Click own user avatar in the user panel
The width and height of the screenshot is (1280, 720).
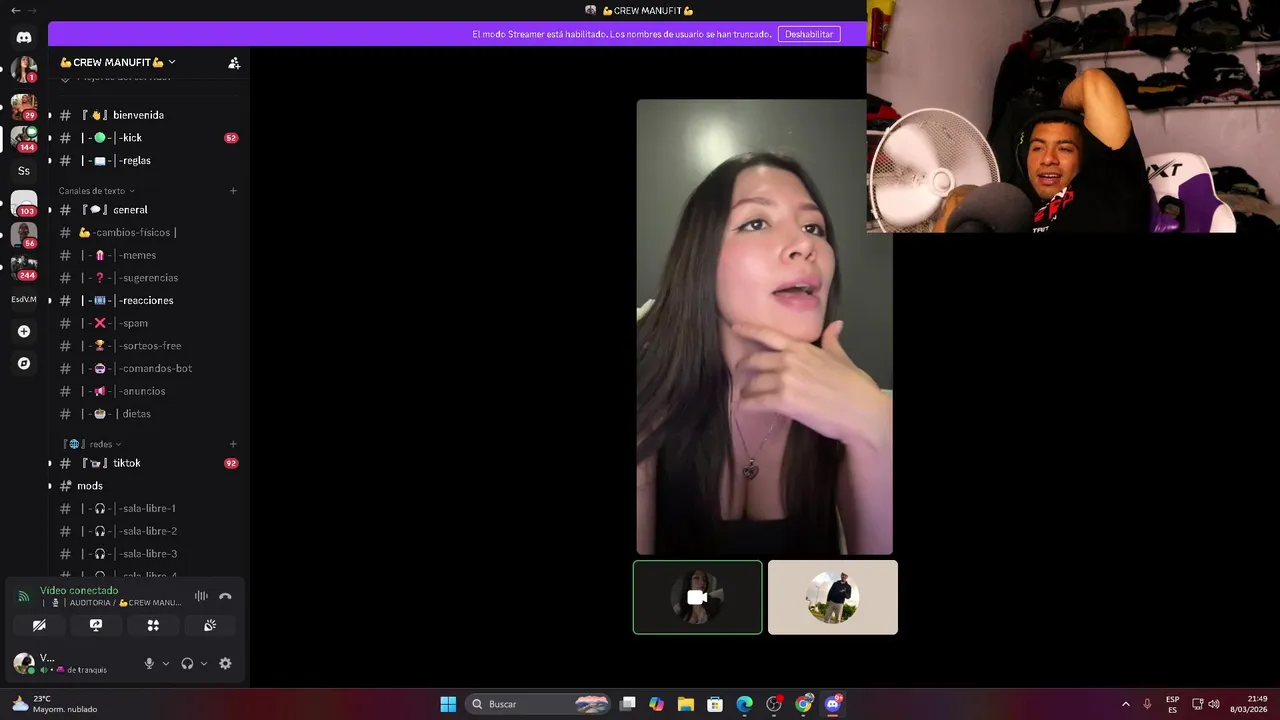[x=24, y=663]
